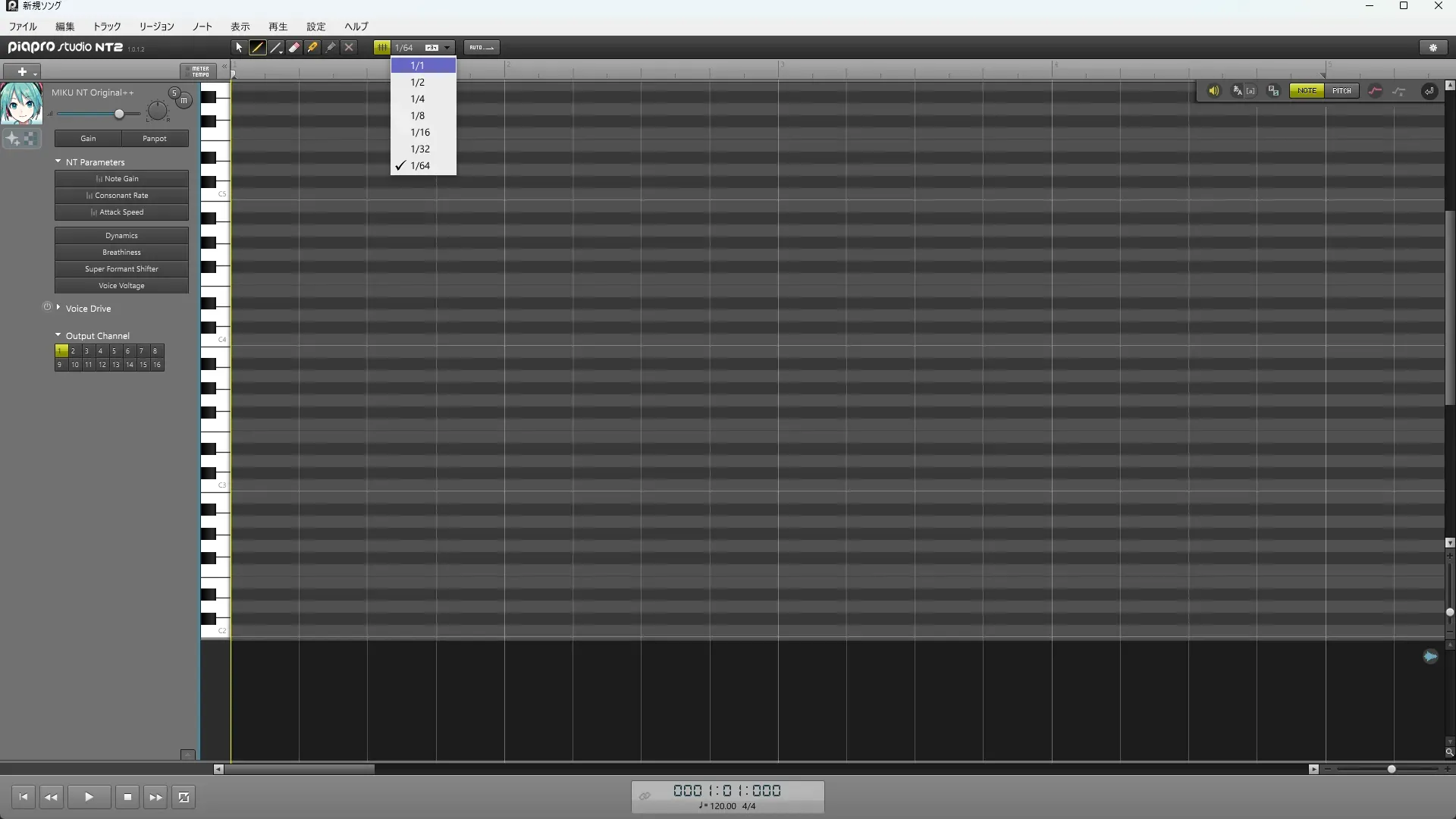
Task: Click the speaker audition icon
Action: tap(1213, 91)
